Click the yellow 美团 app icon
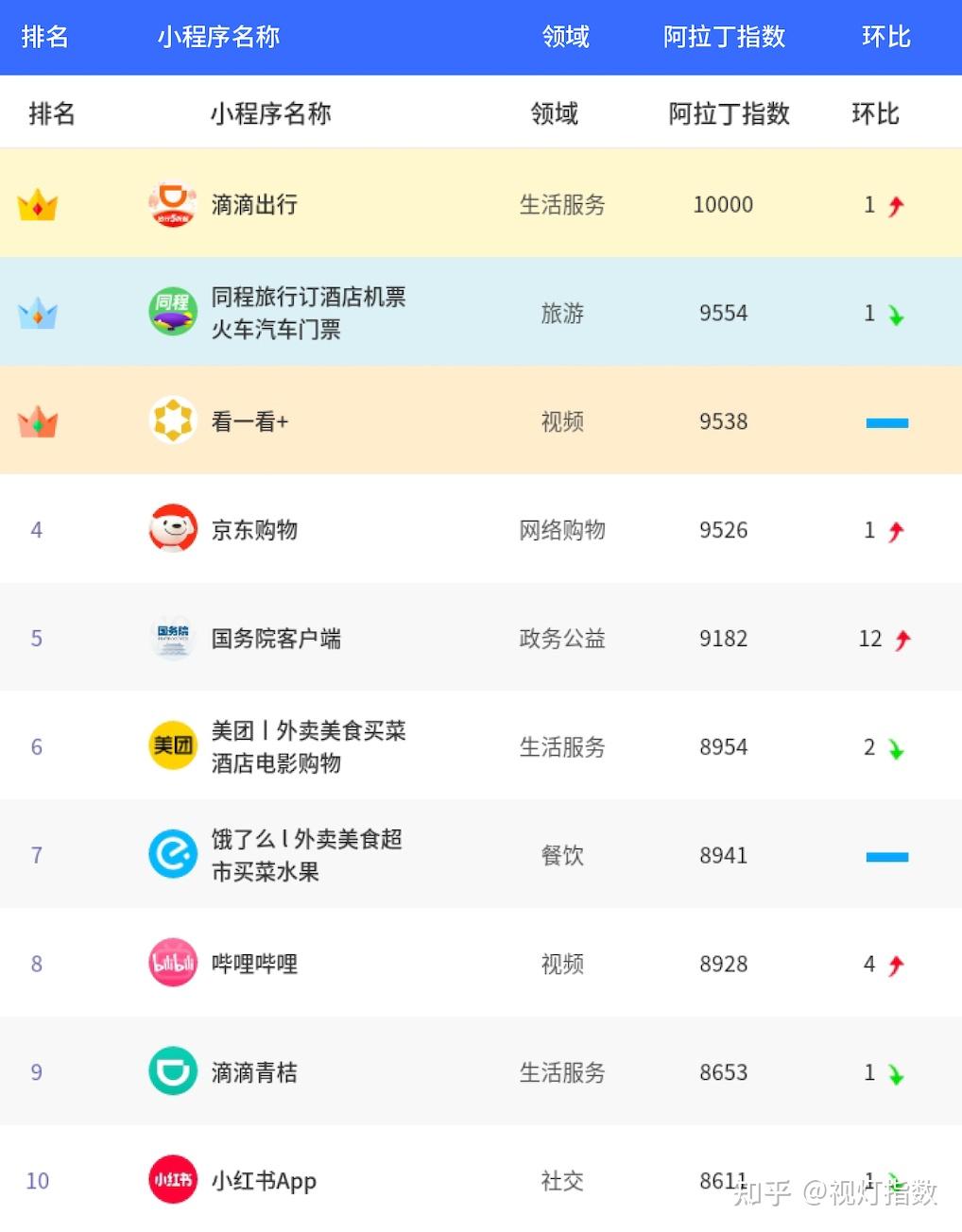This screenshot has height=1232, width=962. coord(173,746)
